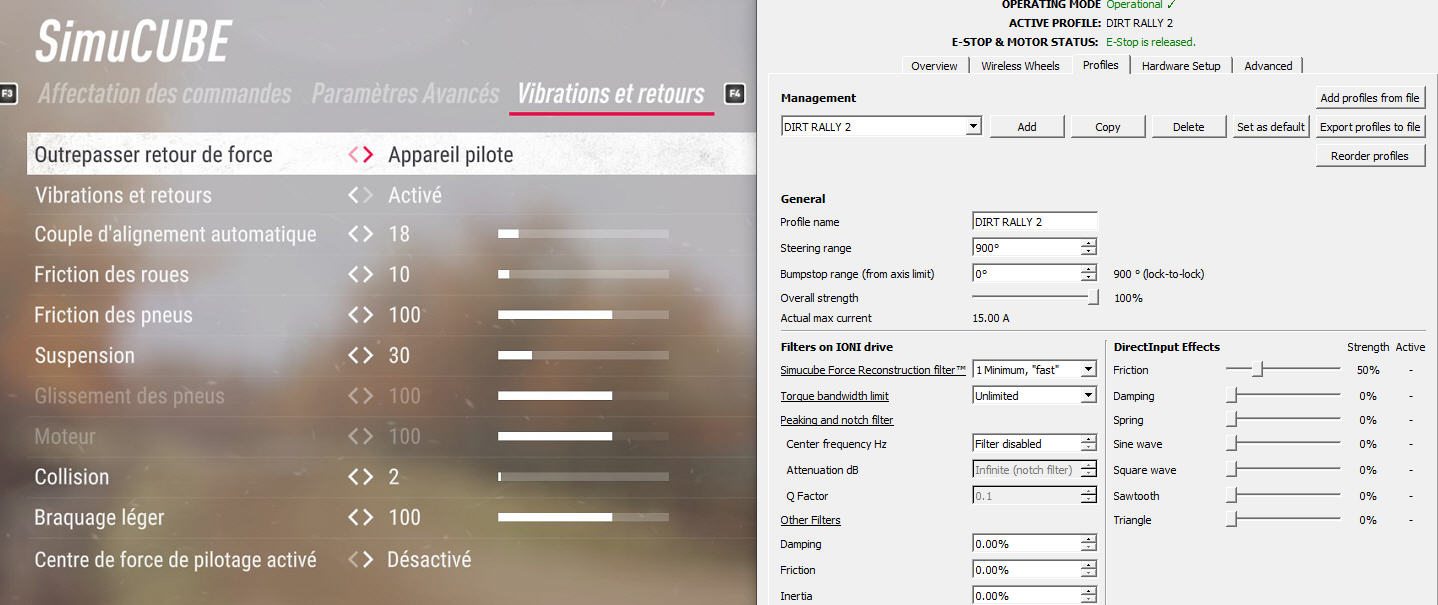The width and height of the screenshot is (1438, 605).
Task: Click the F3 key icon in game menu
Action: [x=8, y=94]
